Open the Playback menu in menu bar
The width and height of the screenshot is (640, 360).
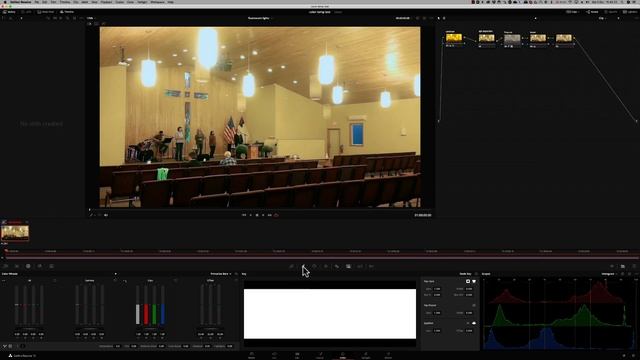(x=106, y=2)
